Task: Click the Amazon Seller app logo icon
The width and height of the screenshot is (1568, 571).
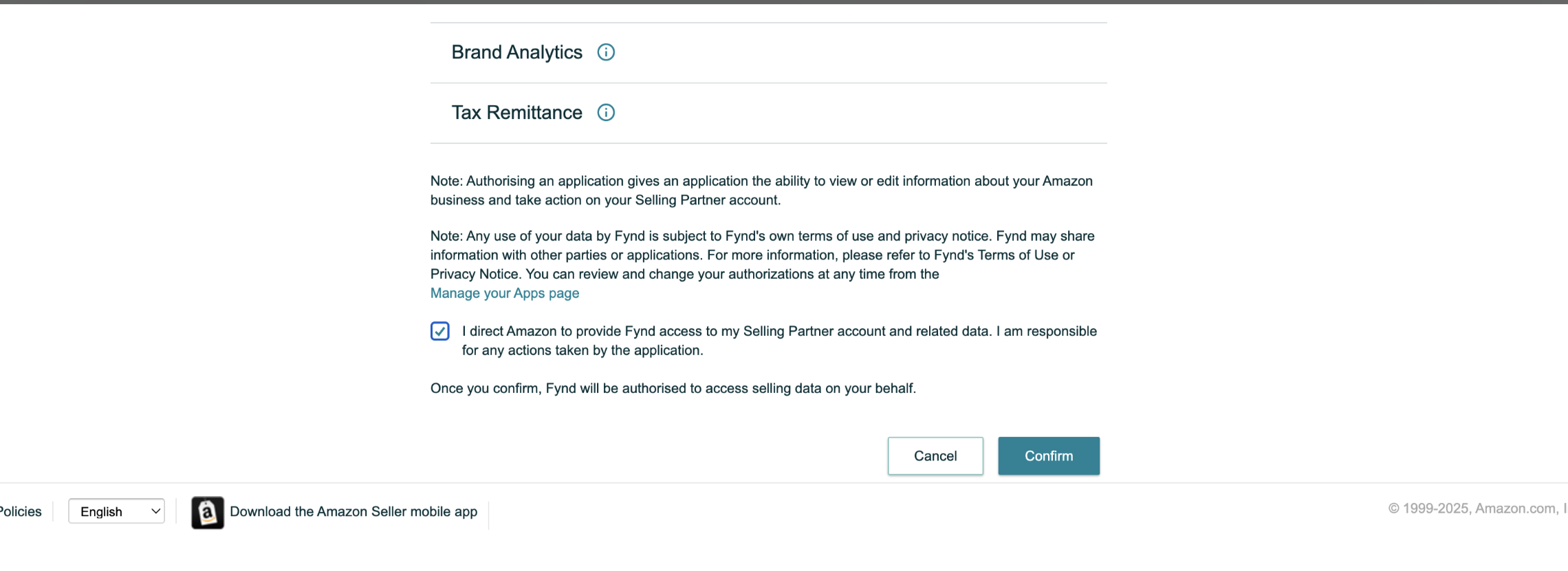Action: pos(207,513)
